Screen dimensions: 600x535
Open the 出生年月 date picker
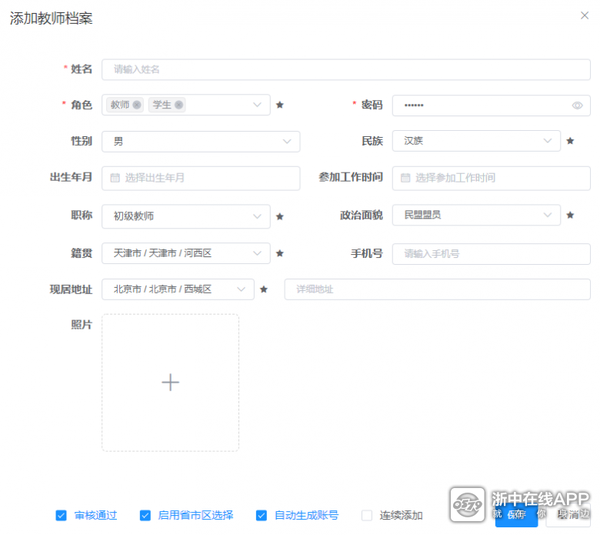200,178
